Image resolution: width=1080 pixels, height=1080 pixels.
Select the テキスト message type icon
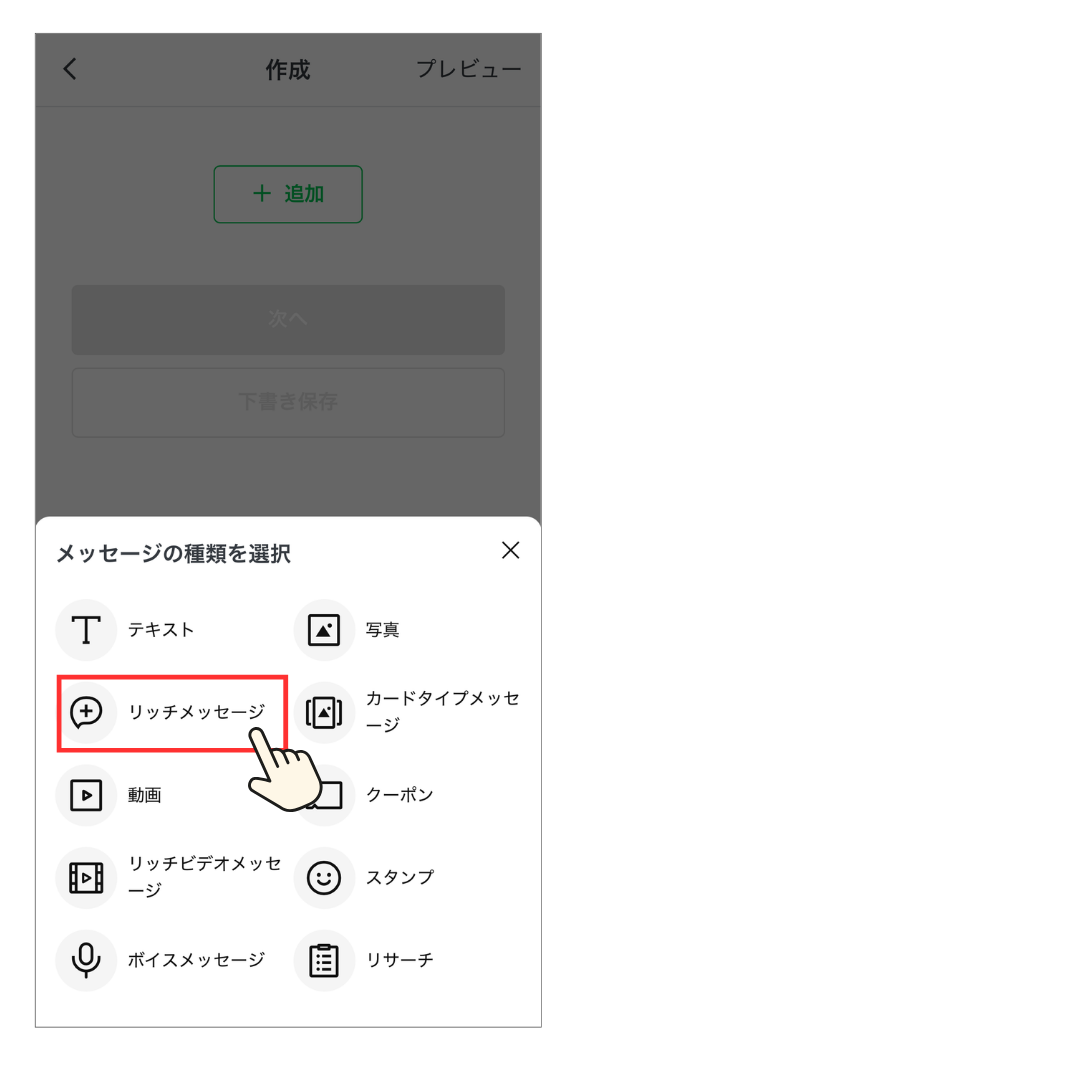point(86,630)
